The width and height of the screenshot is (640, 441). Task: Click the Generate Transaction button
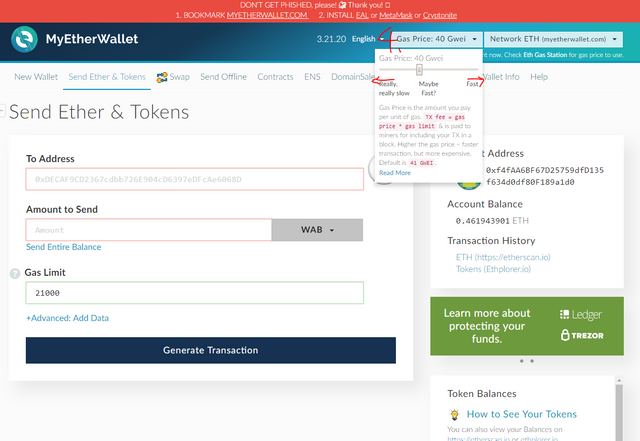[211, 350]
